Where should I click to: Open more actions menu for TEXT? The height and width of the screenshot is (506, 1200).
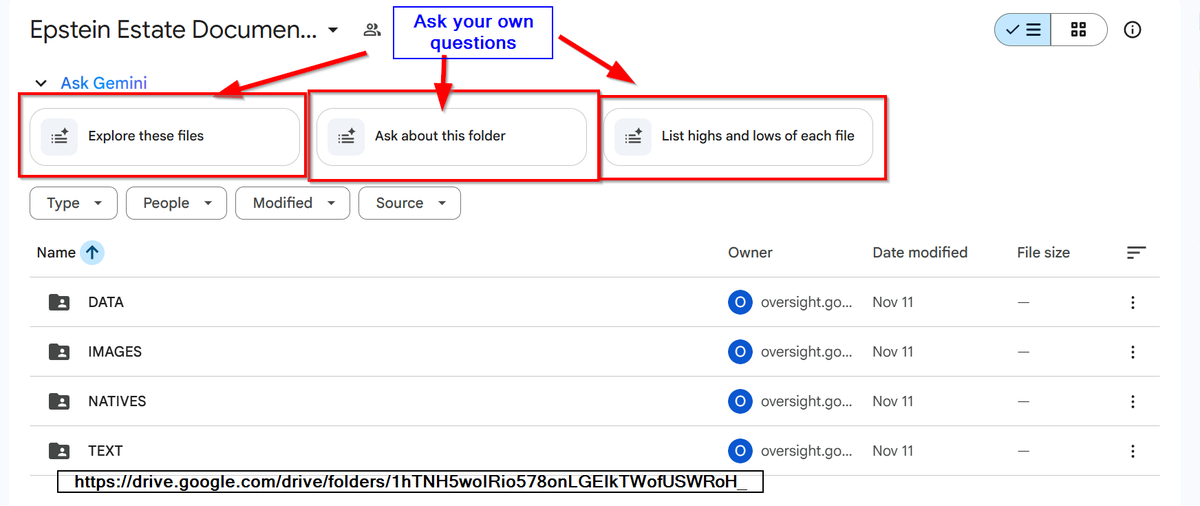click(x=1133, y=451)
